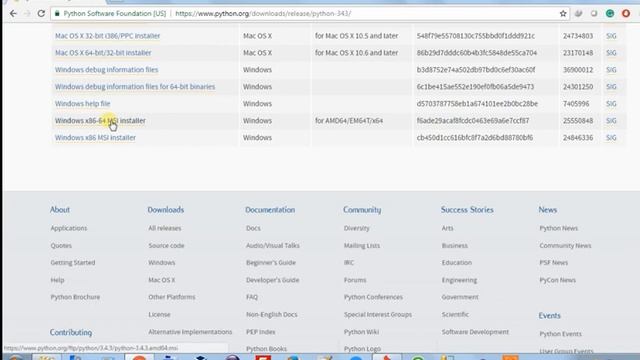Open SIG link for Windows x86 MSI installer
Viewport: 640px width, 360px height.
(x=611, y=138)
